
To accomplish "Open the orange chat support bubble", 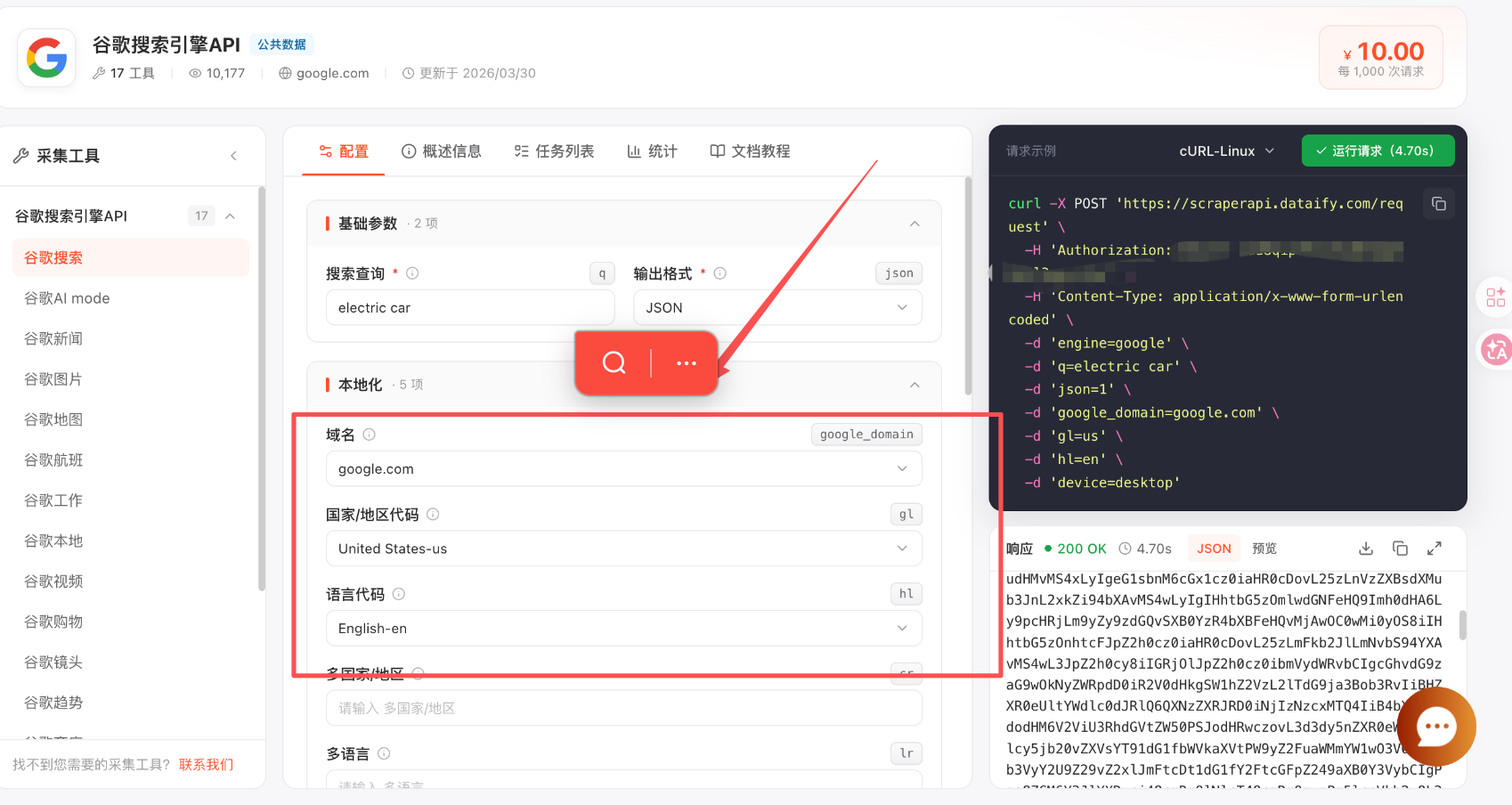I will 1436,727.
